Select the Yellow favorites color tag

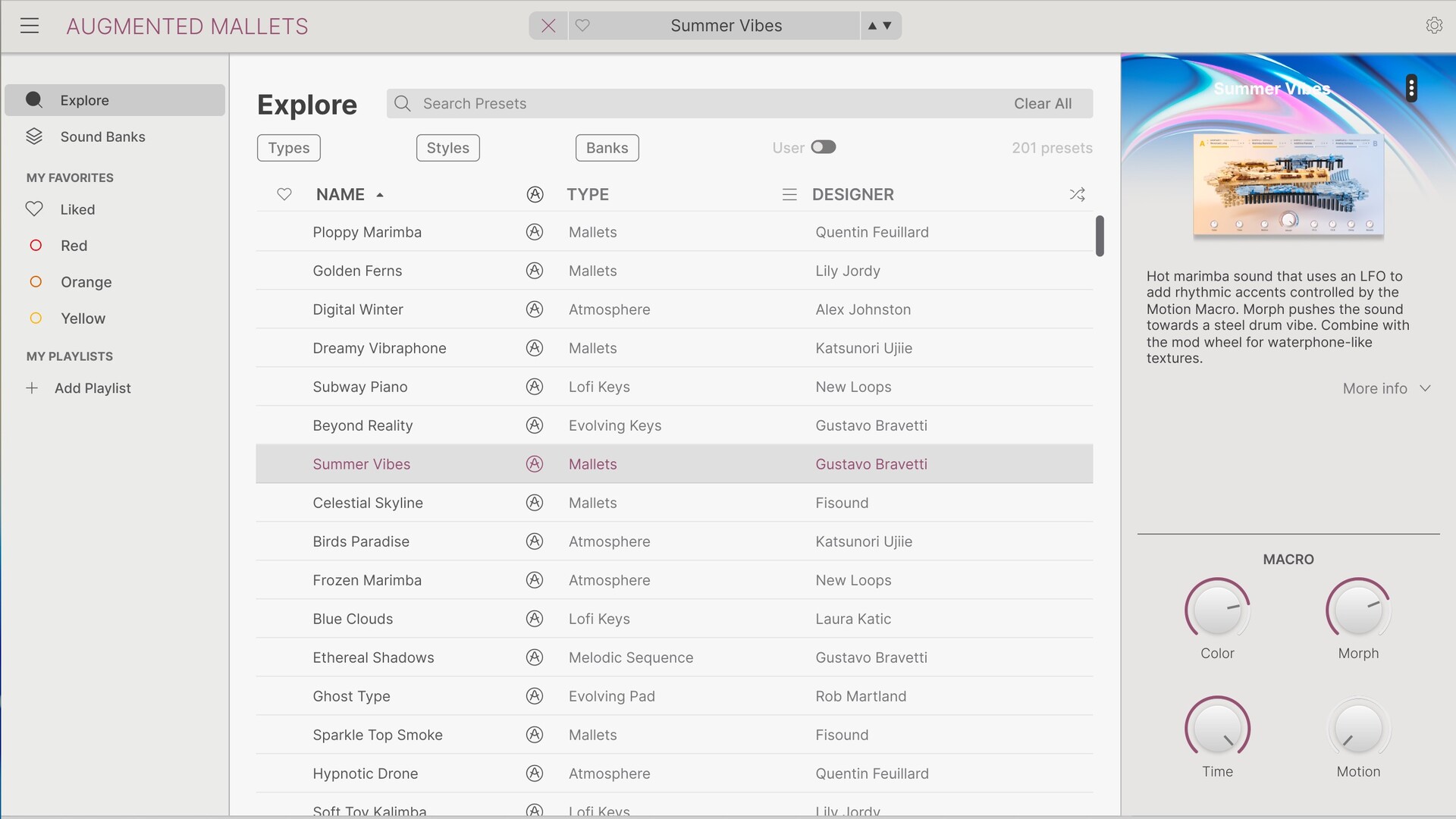point(82,318)
